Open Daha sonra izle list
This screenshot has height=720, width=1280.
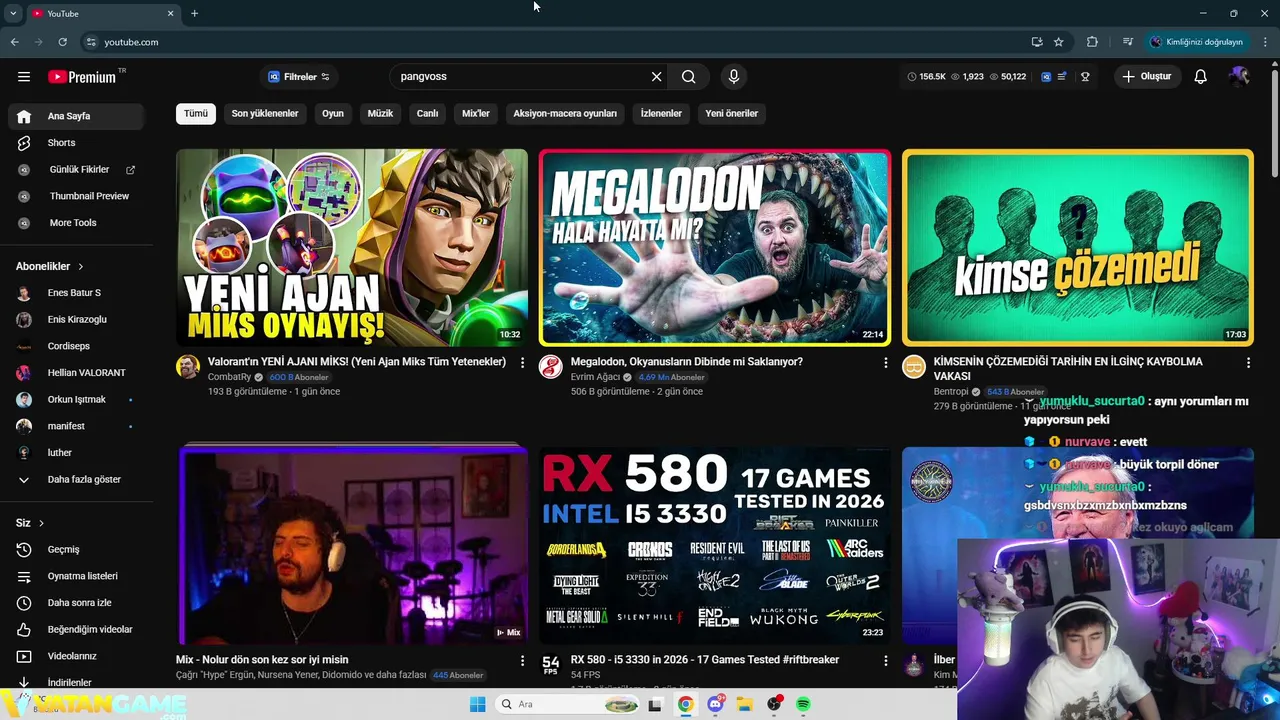(x=78, y=603)
